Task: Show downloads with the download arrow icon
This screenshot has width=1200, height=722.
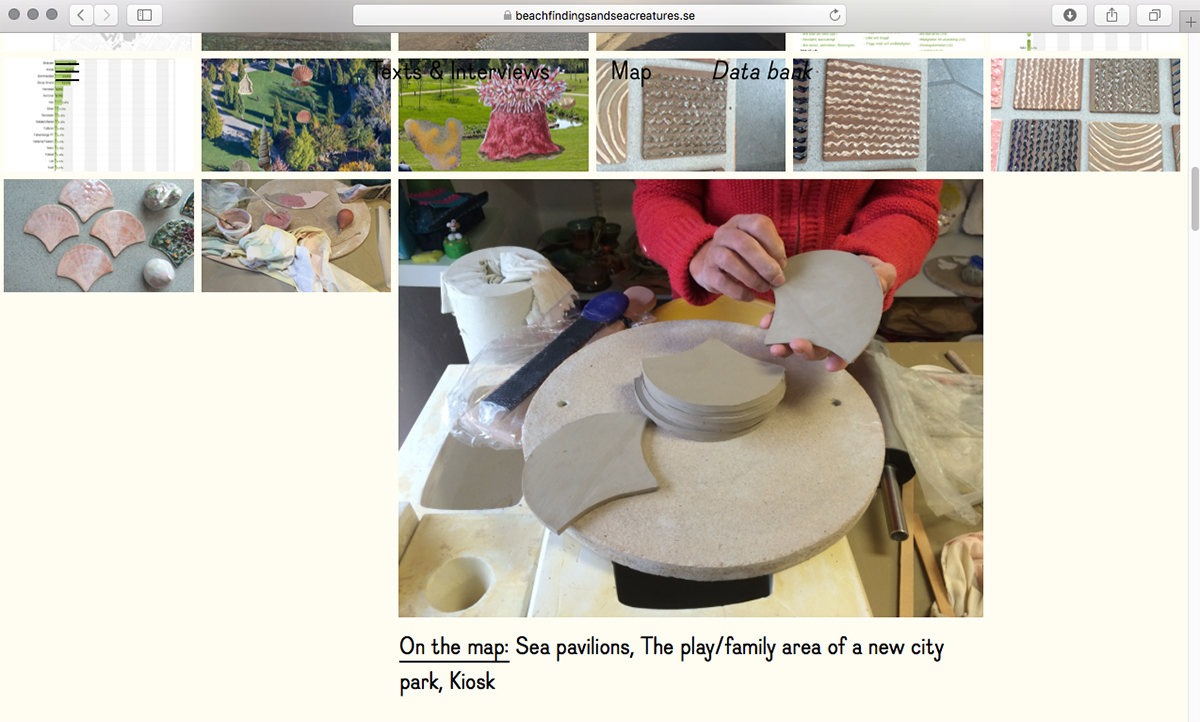Action: (x=1070, y=15)
